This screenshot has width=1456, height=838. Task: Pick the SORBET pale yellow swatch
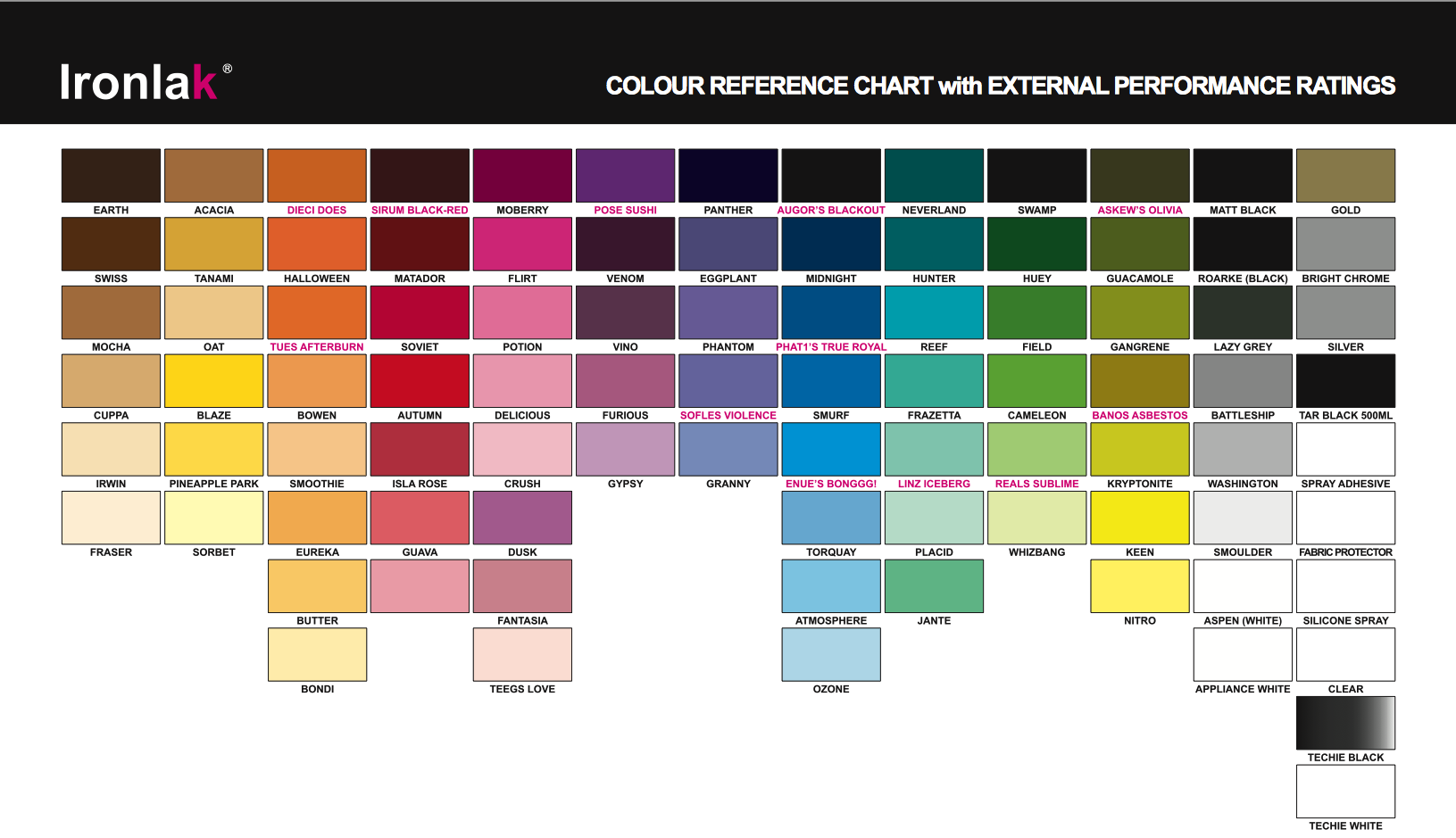coord(214,518)
